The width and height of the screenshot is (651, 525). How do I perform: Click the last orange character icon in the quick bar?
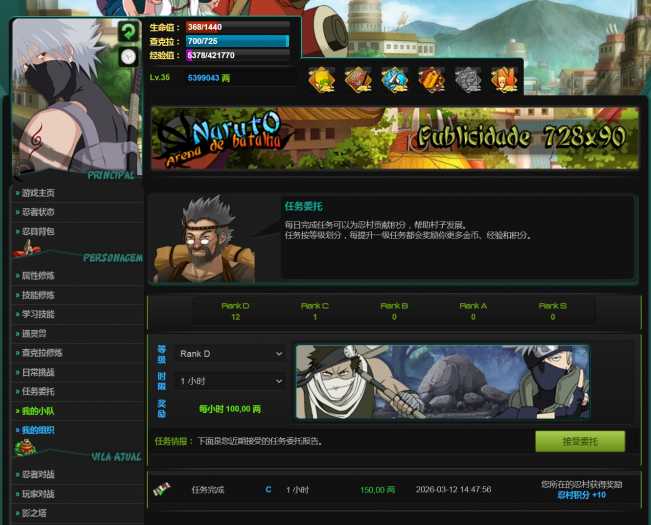coord(504,79)
